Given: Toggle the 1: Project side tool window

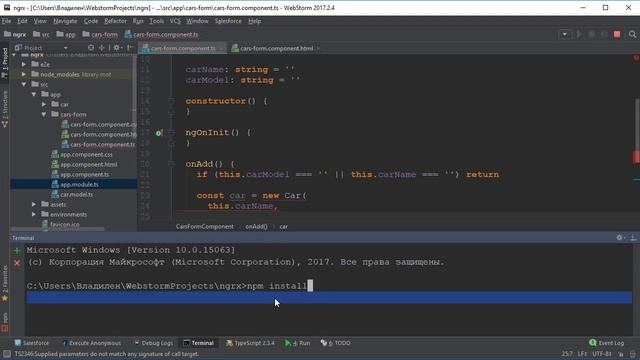Looking at the screenshot, I should pos(5,63).
